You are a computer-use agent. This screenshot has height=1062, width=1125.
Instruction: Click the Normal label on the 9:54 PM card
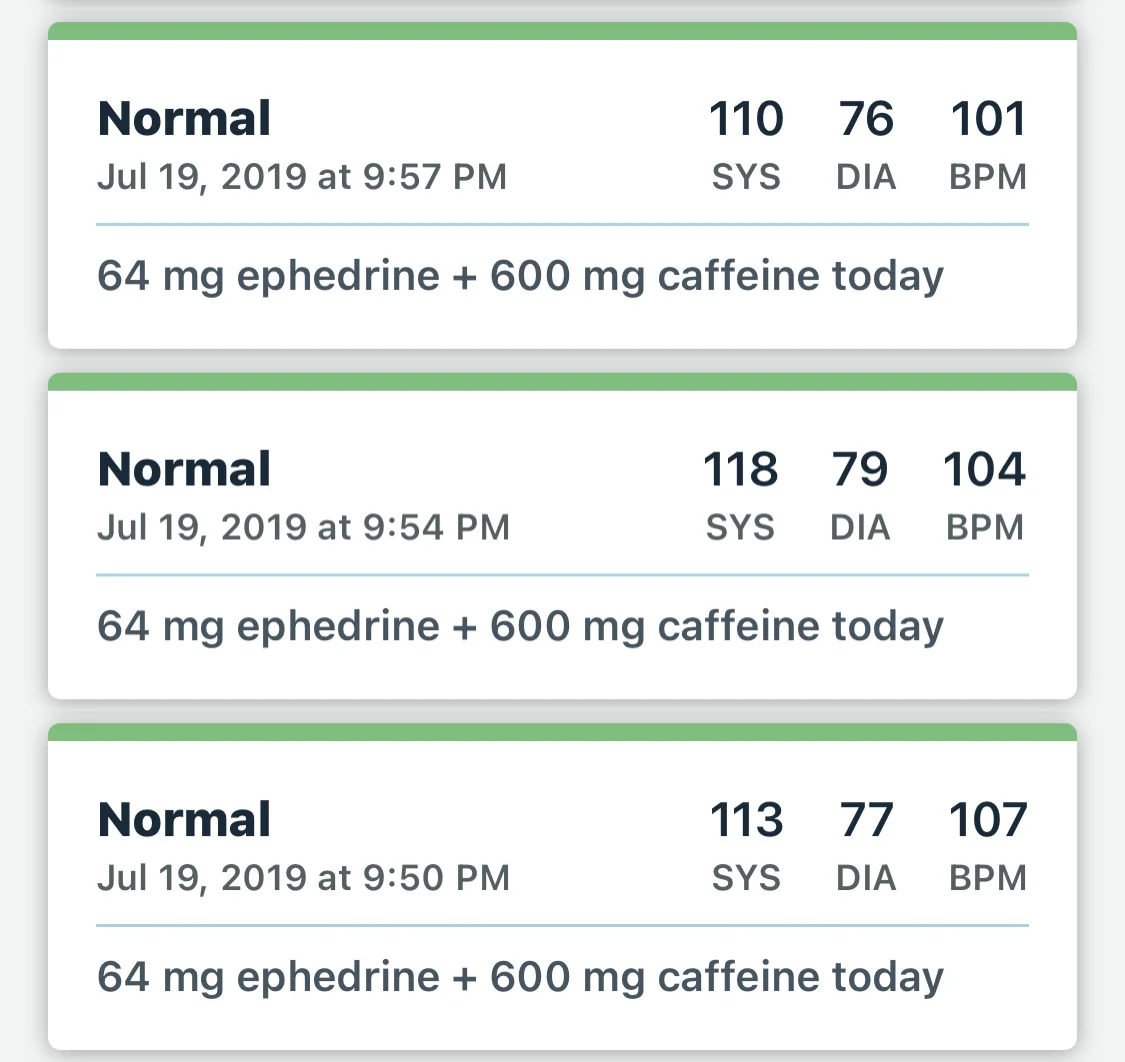coord(184,469)
